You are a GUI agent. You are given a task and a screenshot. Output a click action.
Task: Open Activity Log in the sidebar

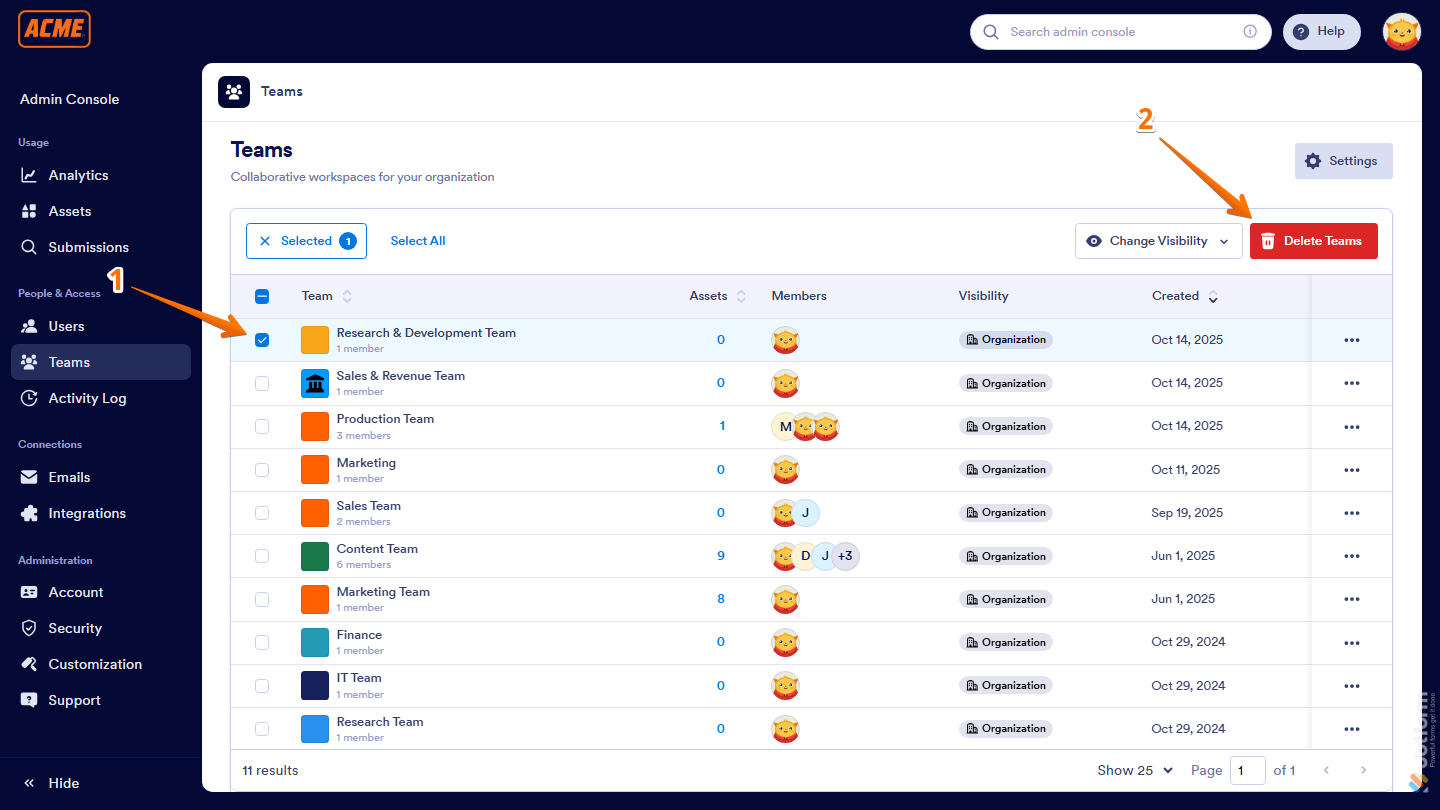101,398
